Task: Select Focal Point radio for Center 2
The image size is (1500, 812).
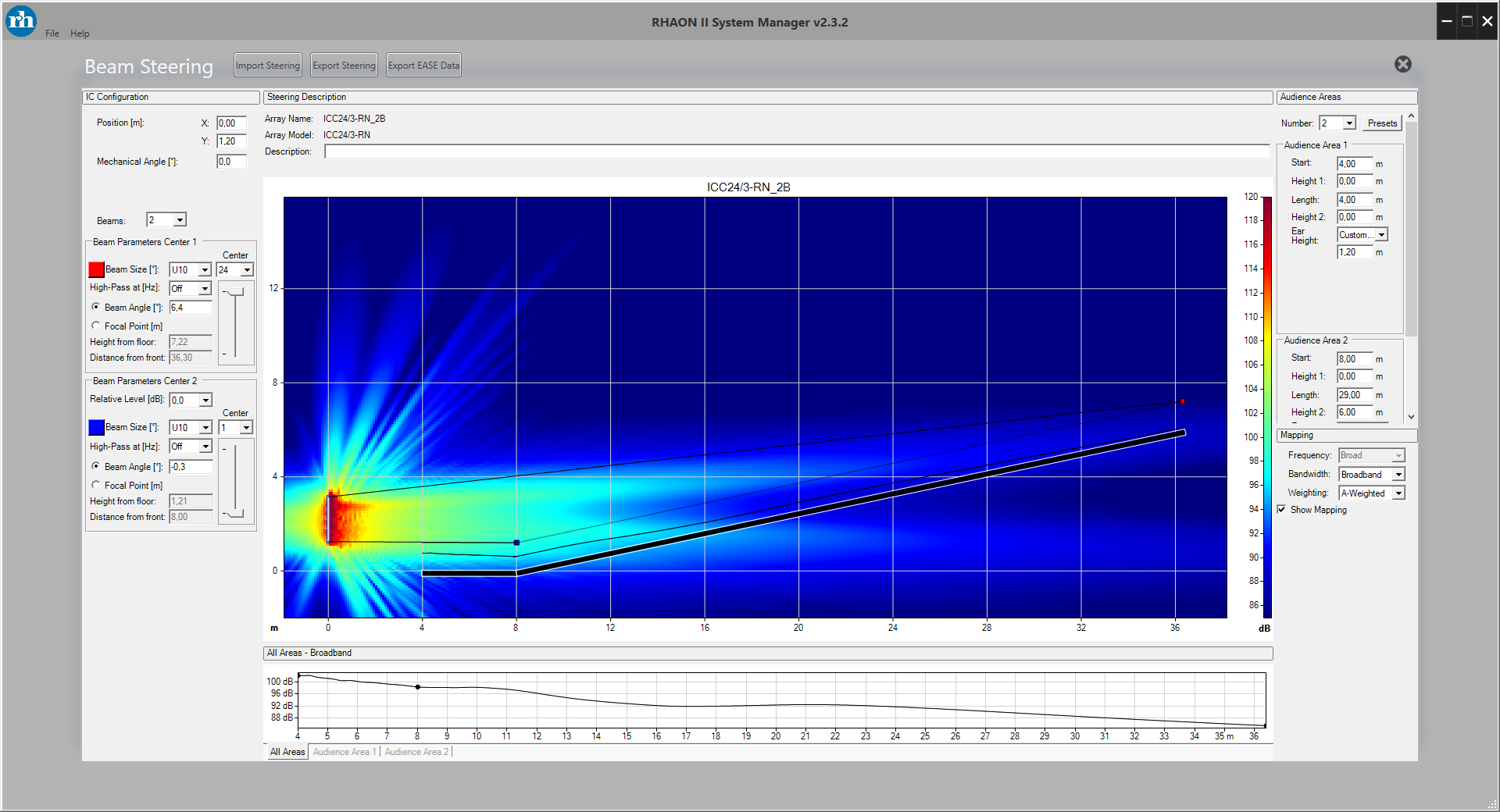Action: [95, 485]
